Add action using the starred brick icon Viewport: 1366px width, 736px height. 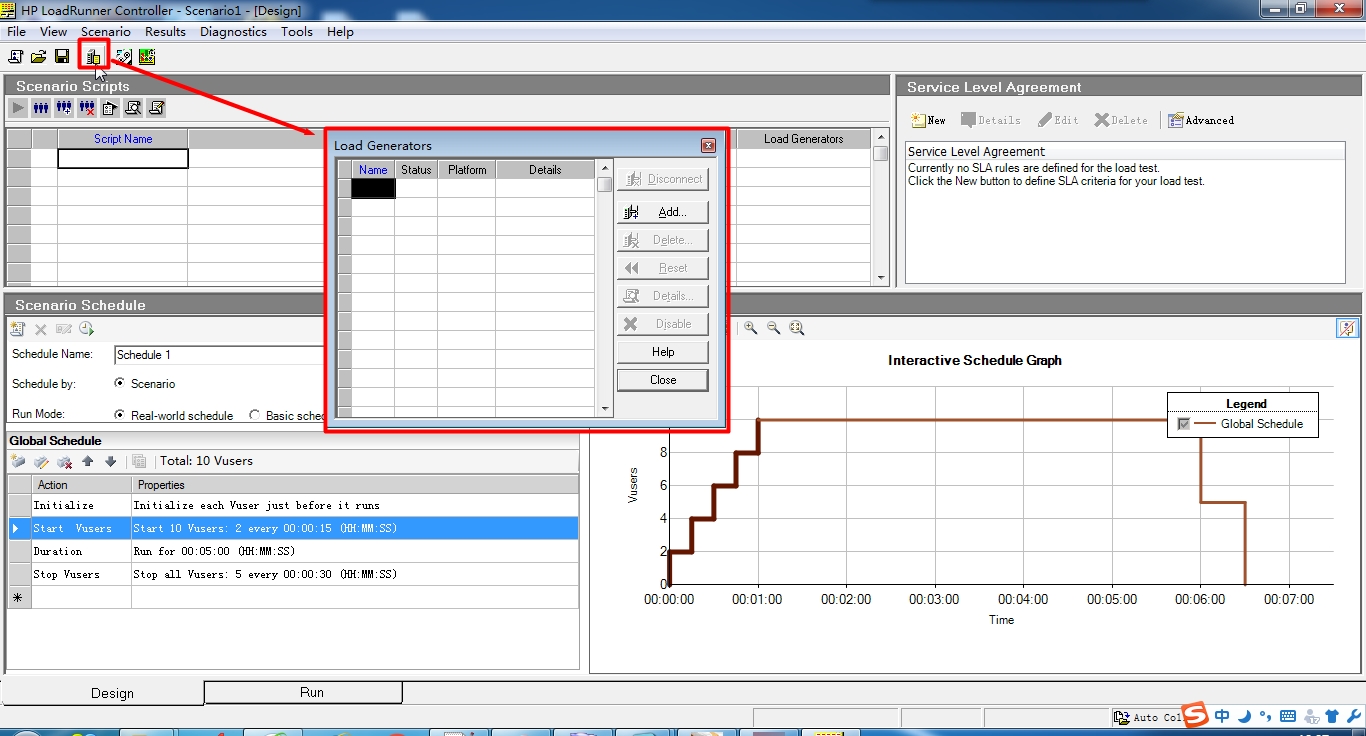[x=18, y=462]
